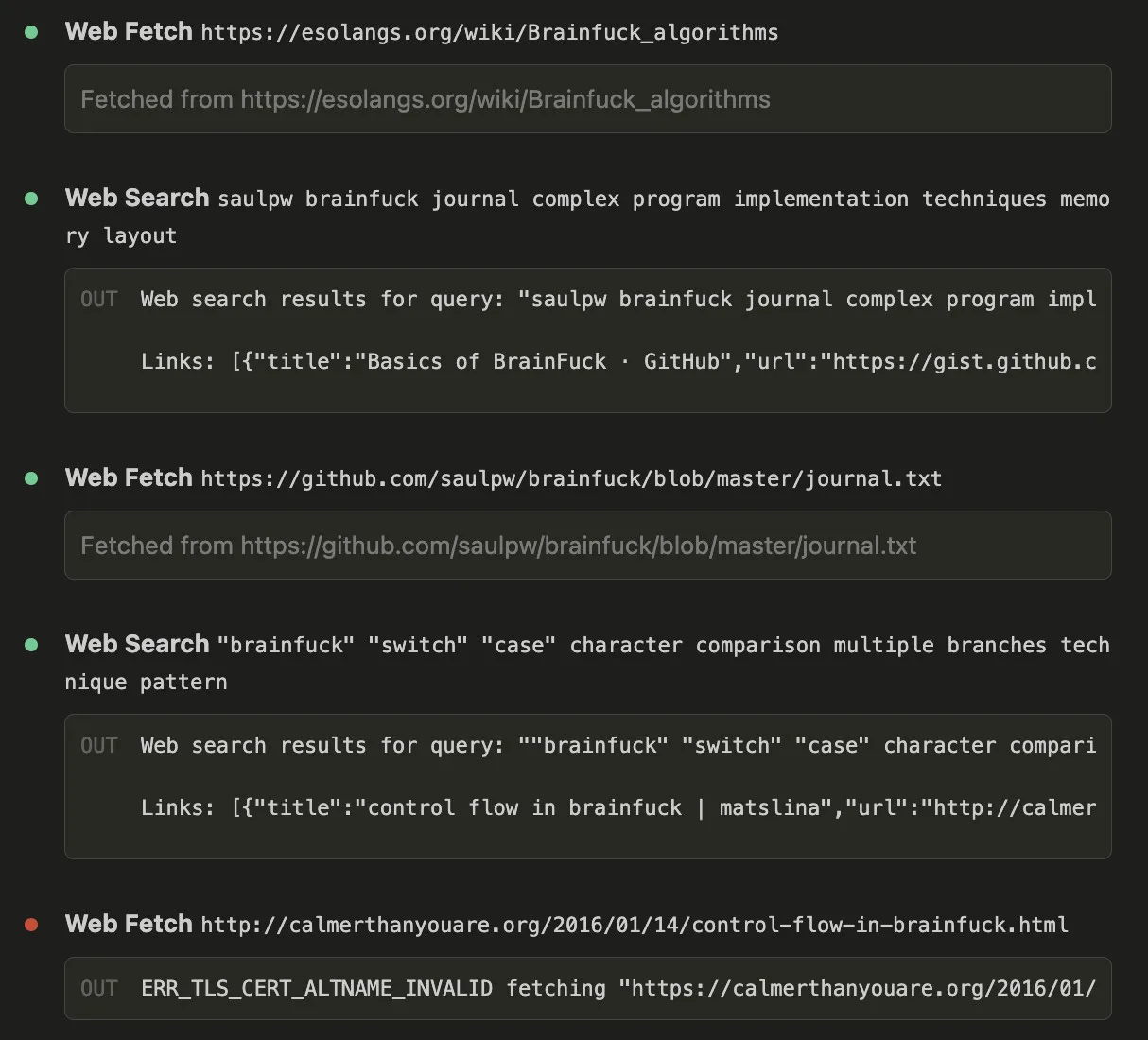The height and width of the screenshot is (1040, 1148).
Task: Click 'Web Fetch' label of the calmerthanyouare entry
Action: [129, 925]
